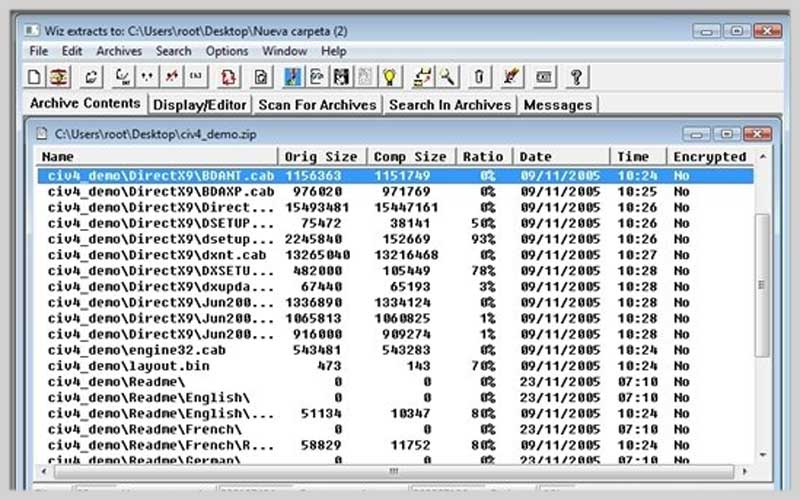The width and height of the screenshot is (800, 500).
Task: Click the vertical scrollbar thumb
Action: point(762,285)
